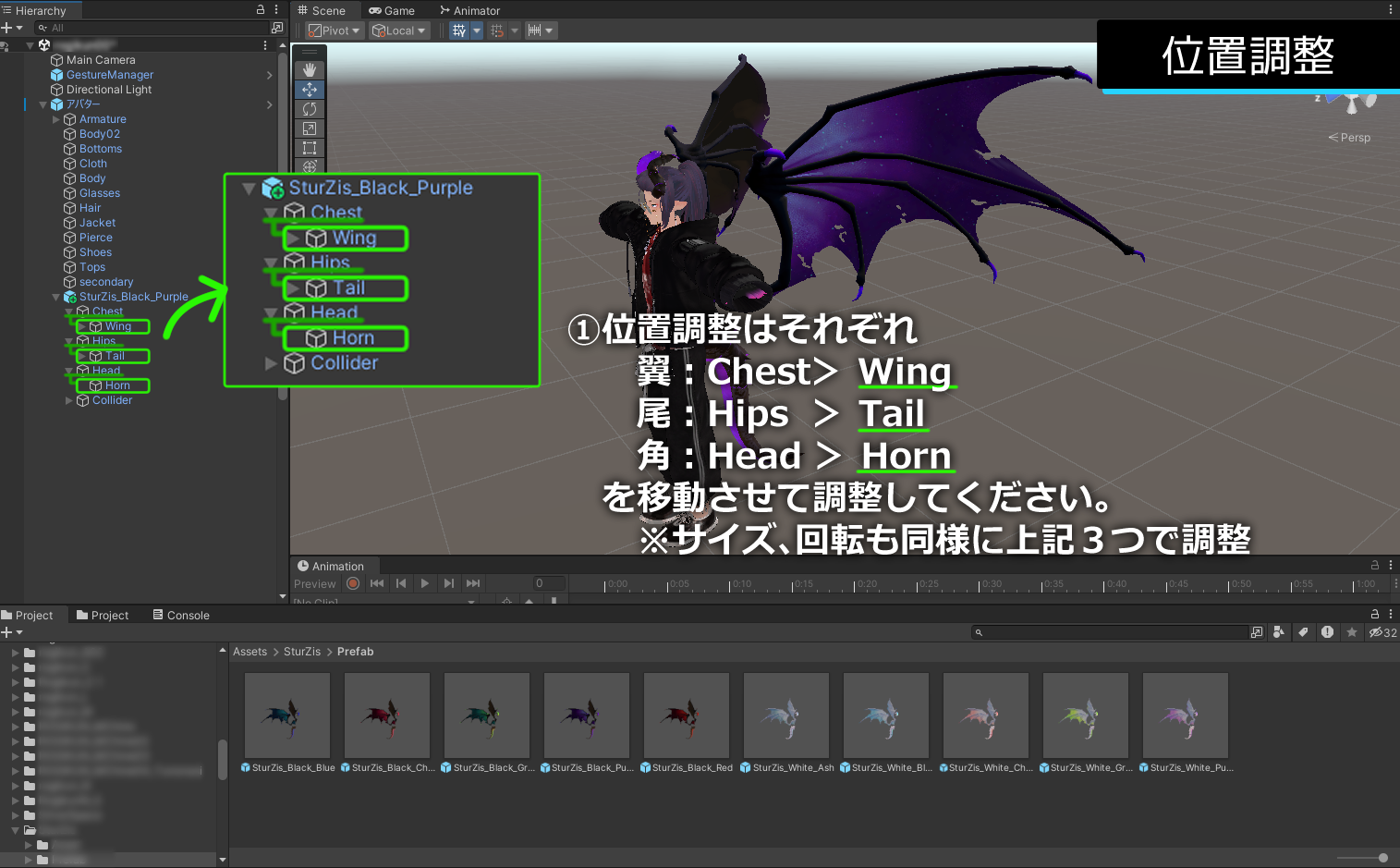Screen dimensions: 1400x868
Task: Click the Assets breadcrumb link
Action: point(250,651)
